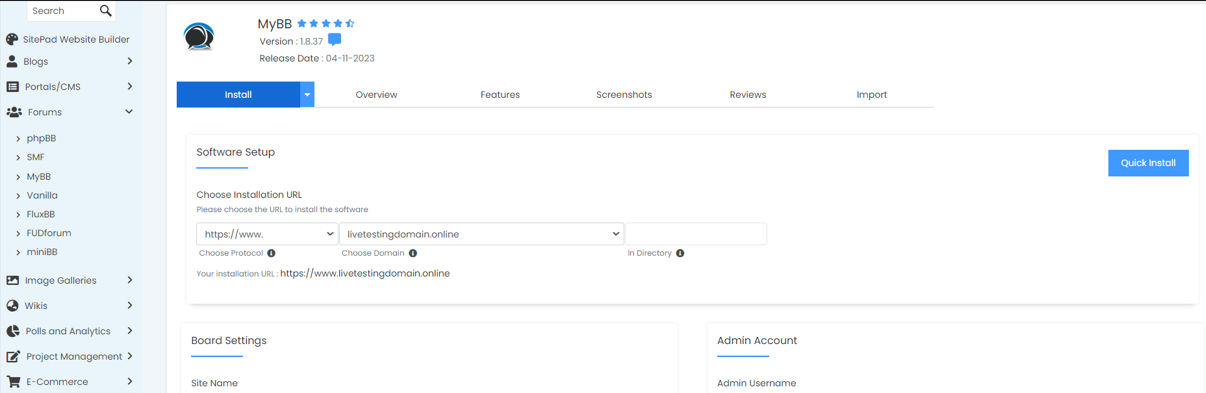Open the livetestingdomain.online domain dropdown
Screen dimensions: 1206x393
482,234
